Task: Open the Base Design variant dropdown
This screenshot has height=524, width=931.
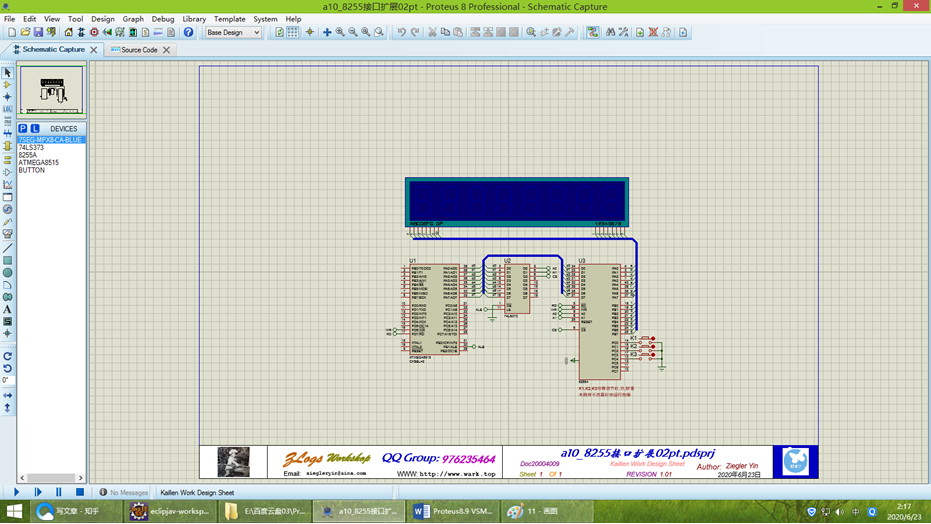Action: point(233,33)
